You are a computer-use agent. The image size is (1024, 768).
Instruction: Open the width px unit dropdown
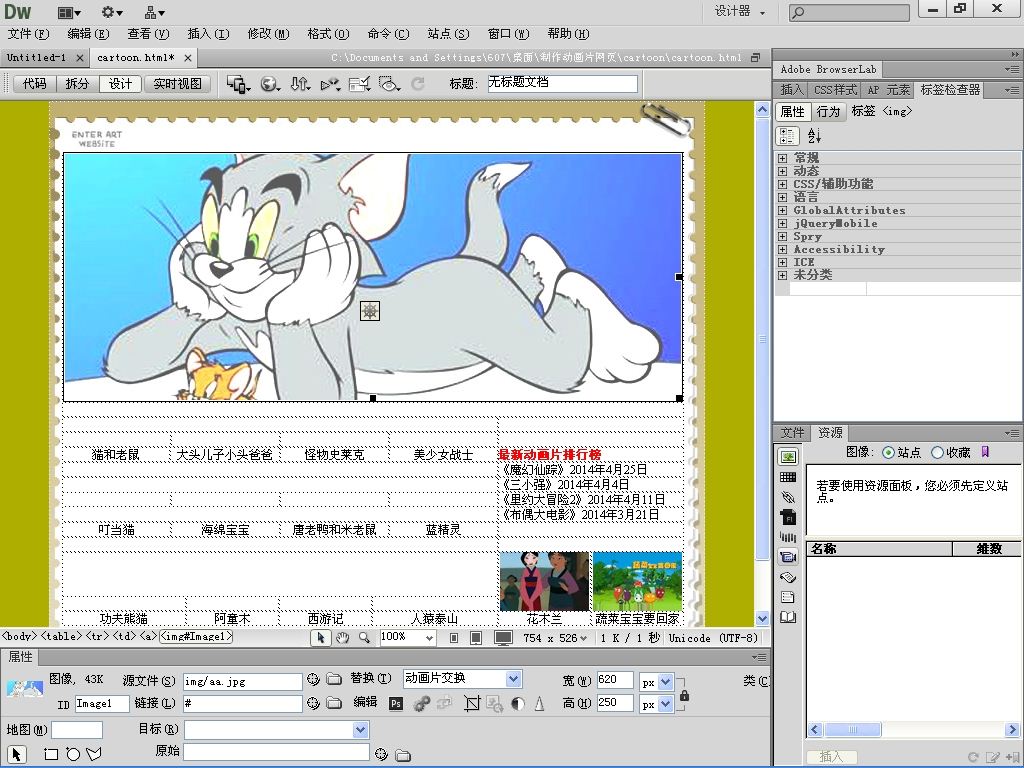pyautogui.click(x=665, y=682)
